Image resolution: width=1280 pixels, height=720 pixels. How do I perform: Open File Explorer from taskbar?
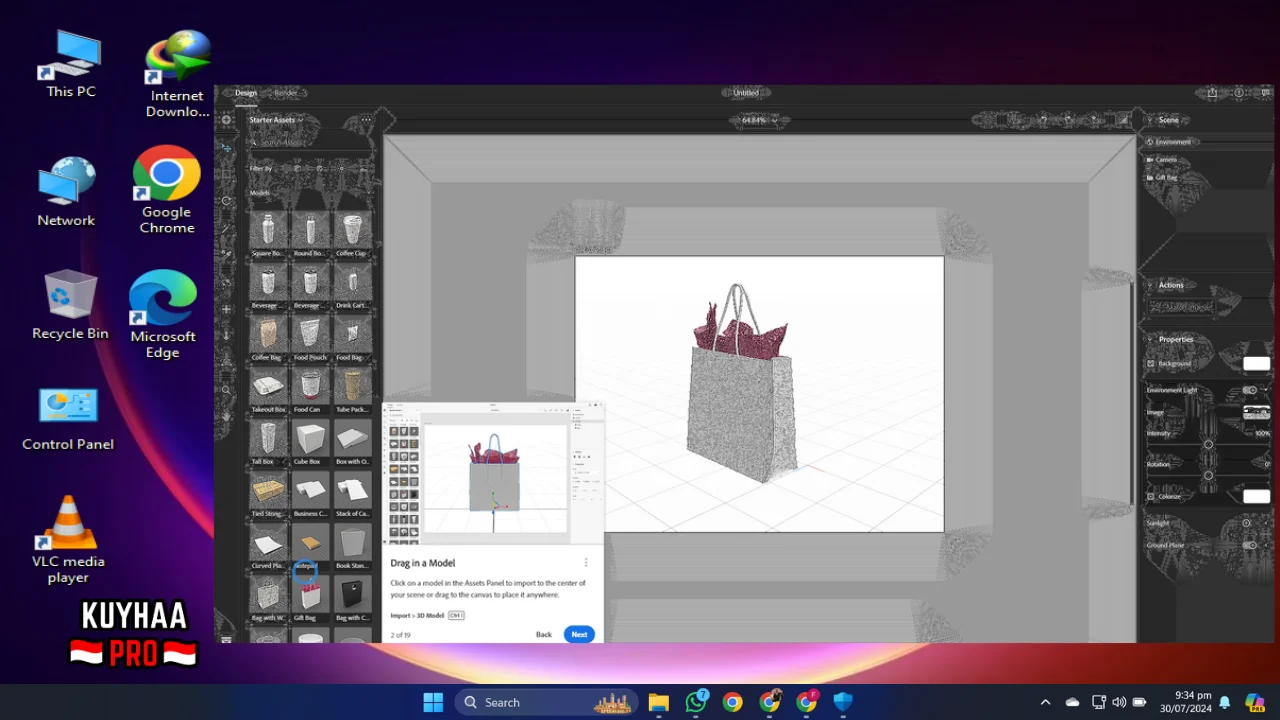[658, 702]
